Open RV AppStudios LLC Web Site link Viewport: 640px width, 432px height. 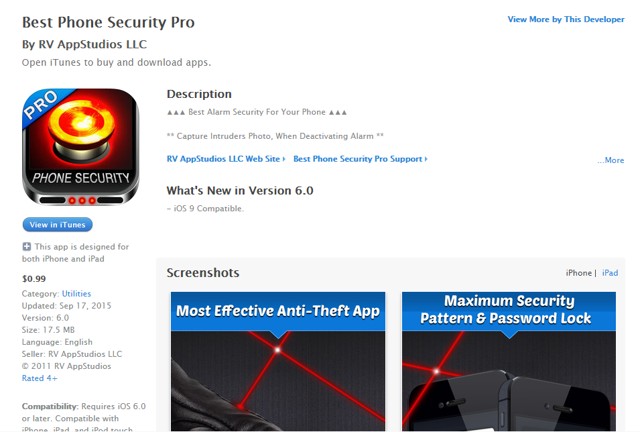pyautogui.click(x=223, y=159)
